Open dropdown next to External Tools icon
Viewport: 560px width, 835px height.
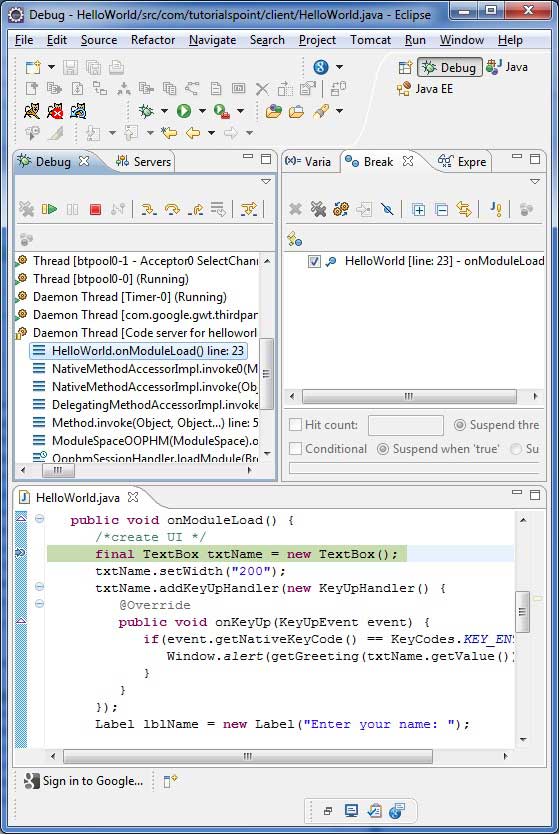click(x=241, y=111)
